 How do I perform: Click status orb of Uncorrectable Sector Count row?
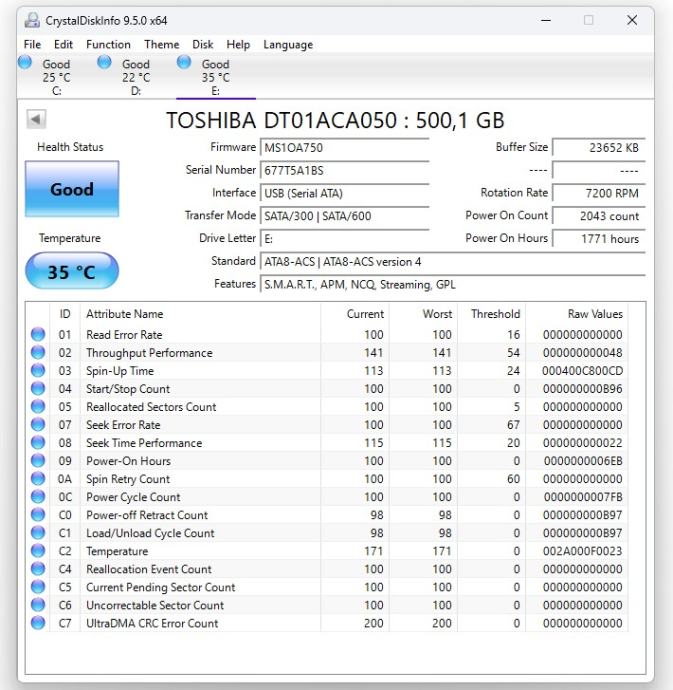point(38,605)
